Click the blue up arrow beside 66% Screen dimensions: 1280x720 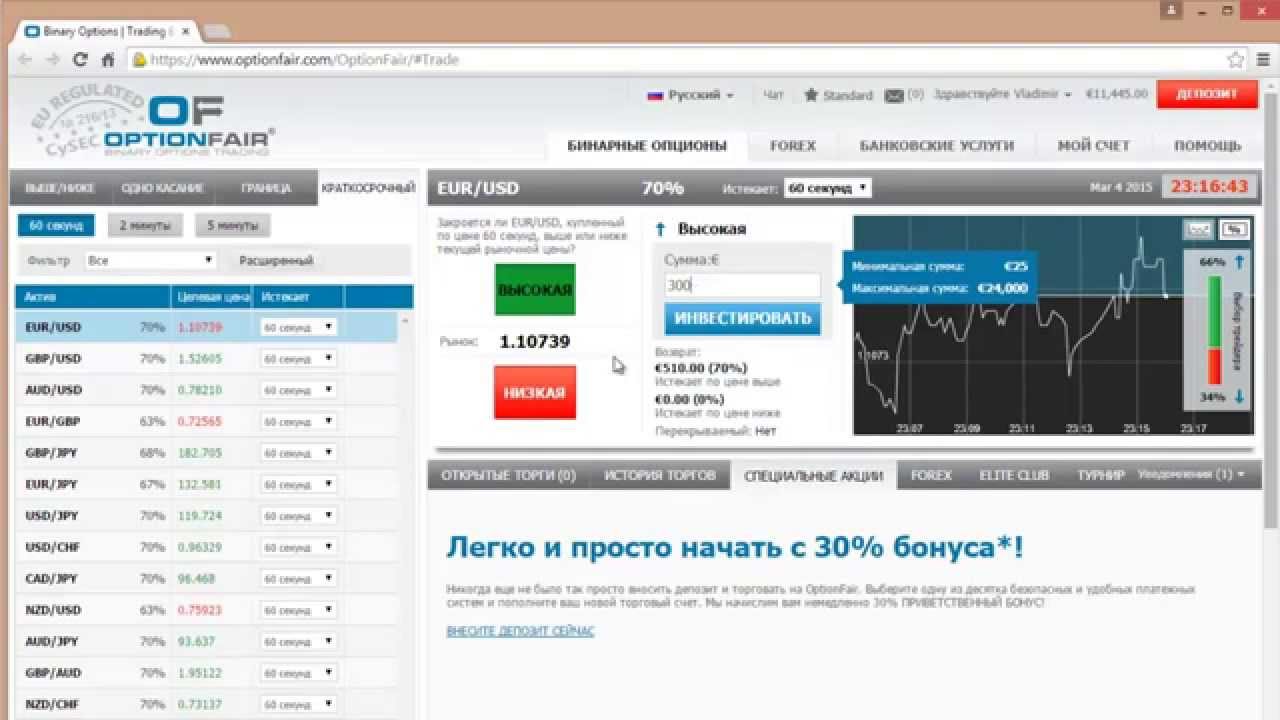[1239, 262]
